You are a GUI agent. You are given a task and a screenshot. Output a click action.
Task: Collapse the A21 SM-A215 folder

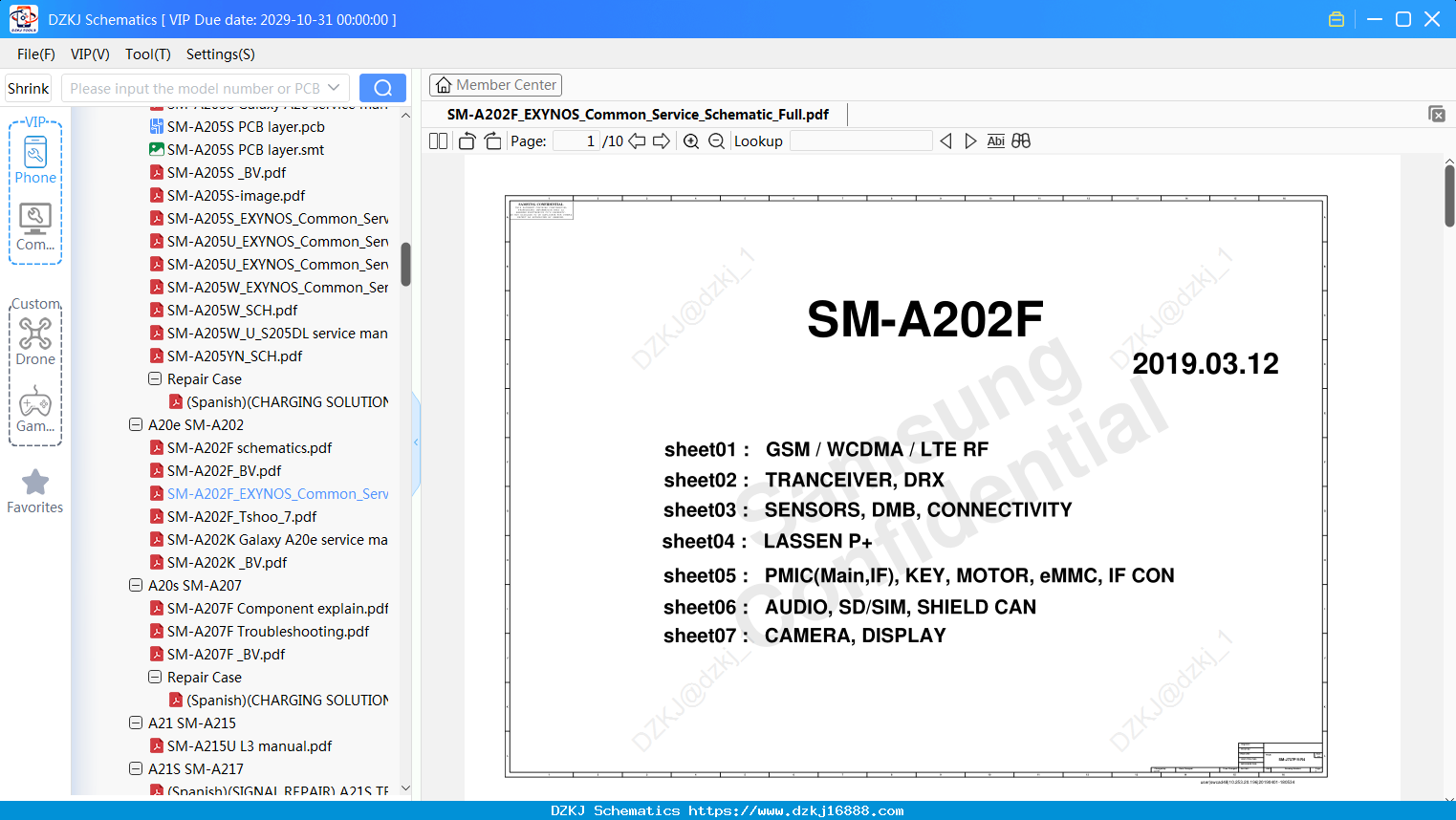pyautogui.click(x=136, y=723)
